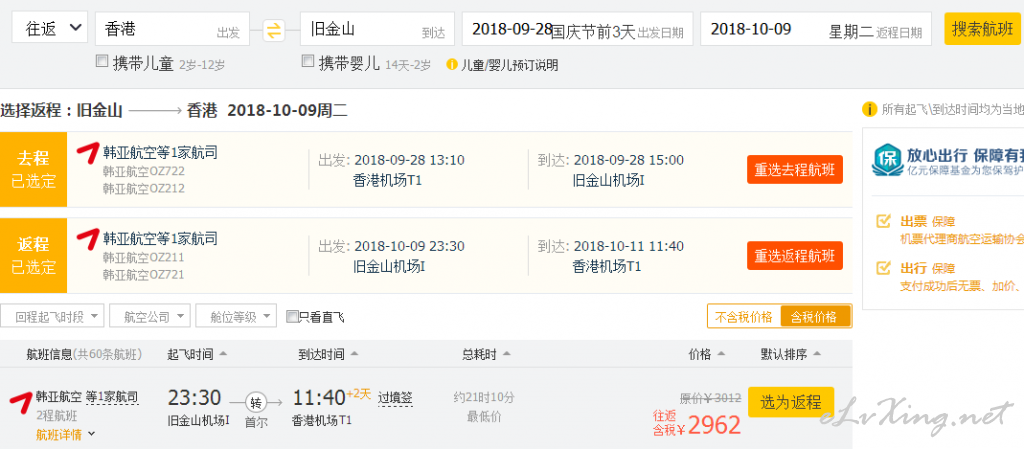Sort flights by 起飞时间 column
The height and width of the screenshot is (449, 1024).
(x=197, y=354)
